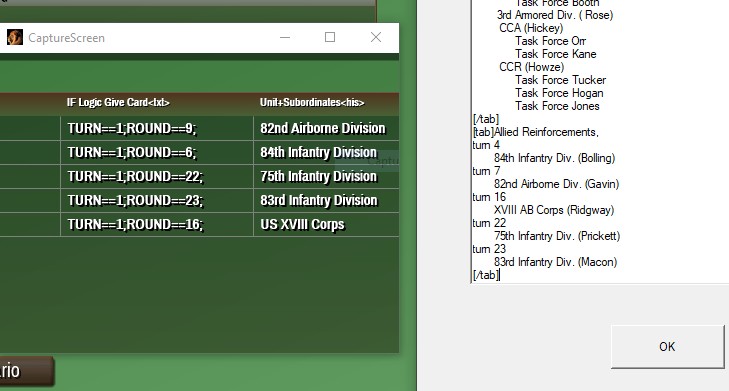Select the US XVIII Corps cell
This screenshot has width=729, height=391.
(x=326, y=225)
